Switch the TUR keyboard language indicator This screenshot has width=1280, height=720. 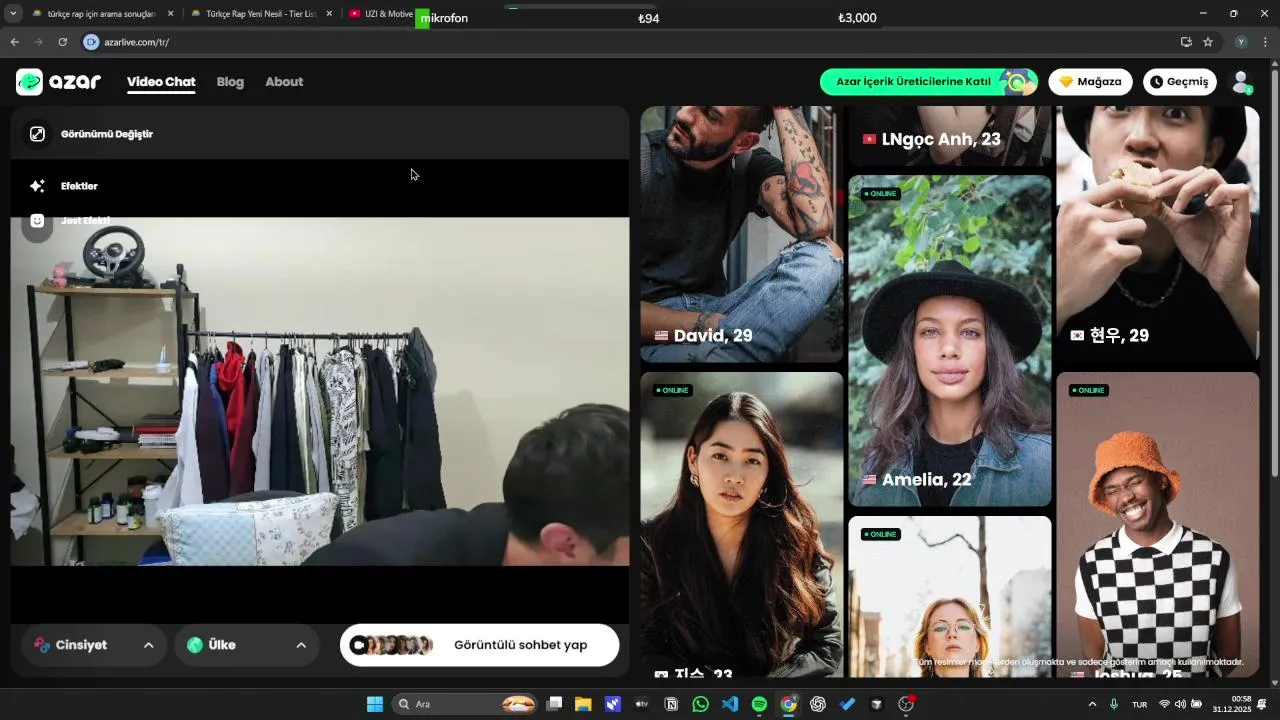click(x=1139, y=704)
